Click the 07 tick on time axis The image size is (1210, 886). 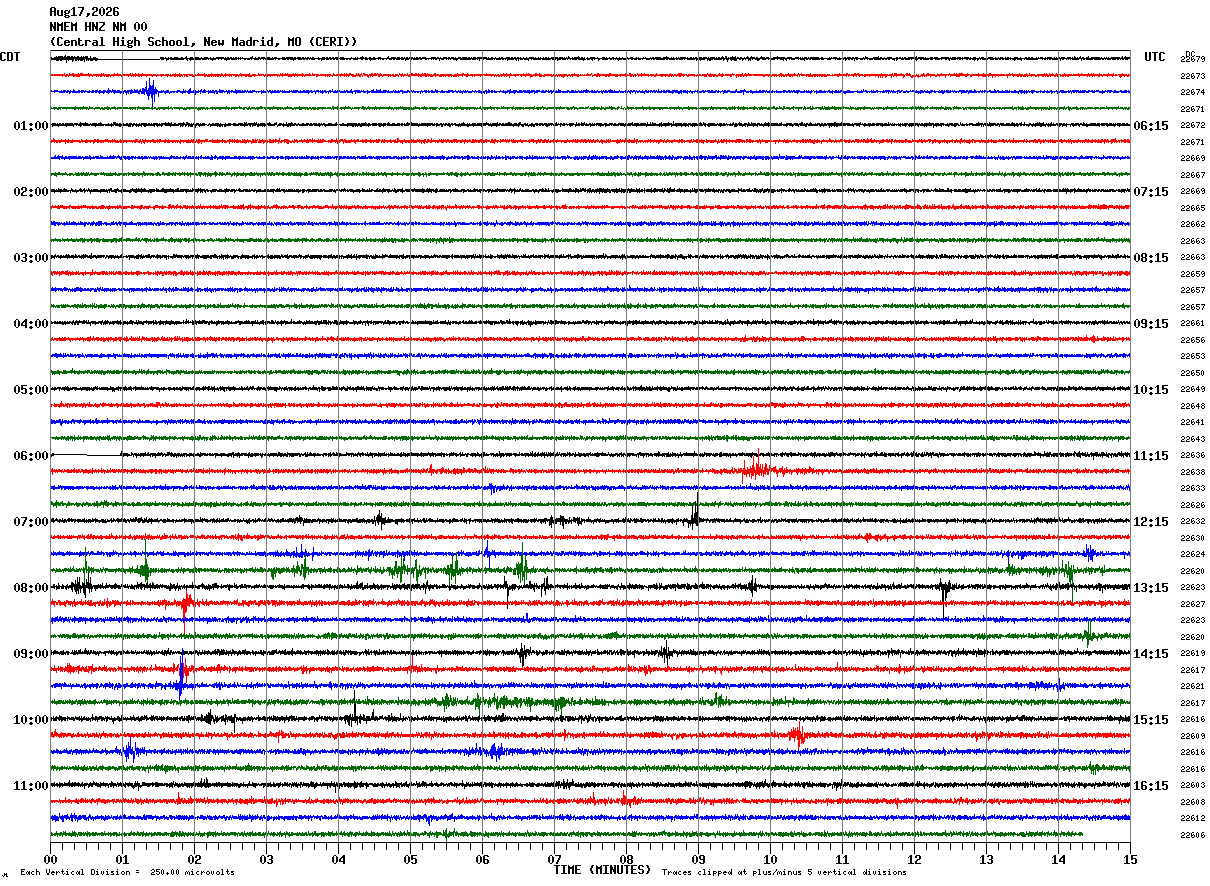(x=554, y=859)
